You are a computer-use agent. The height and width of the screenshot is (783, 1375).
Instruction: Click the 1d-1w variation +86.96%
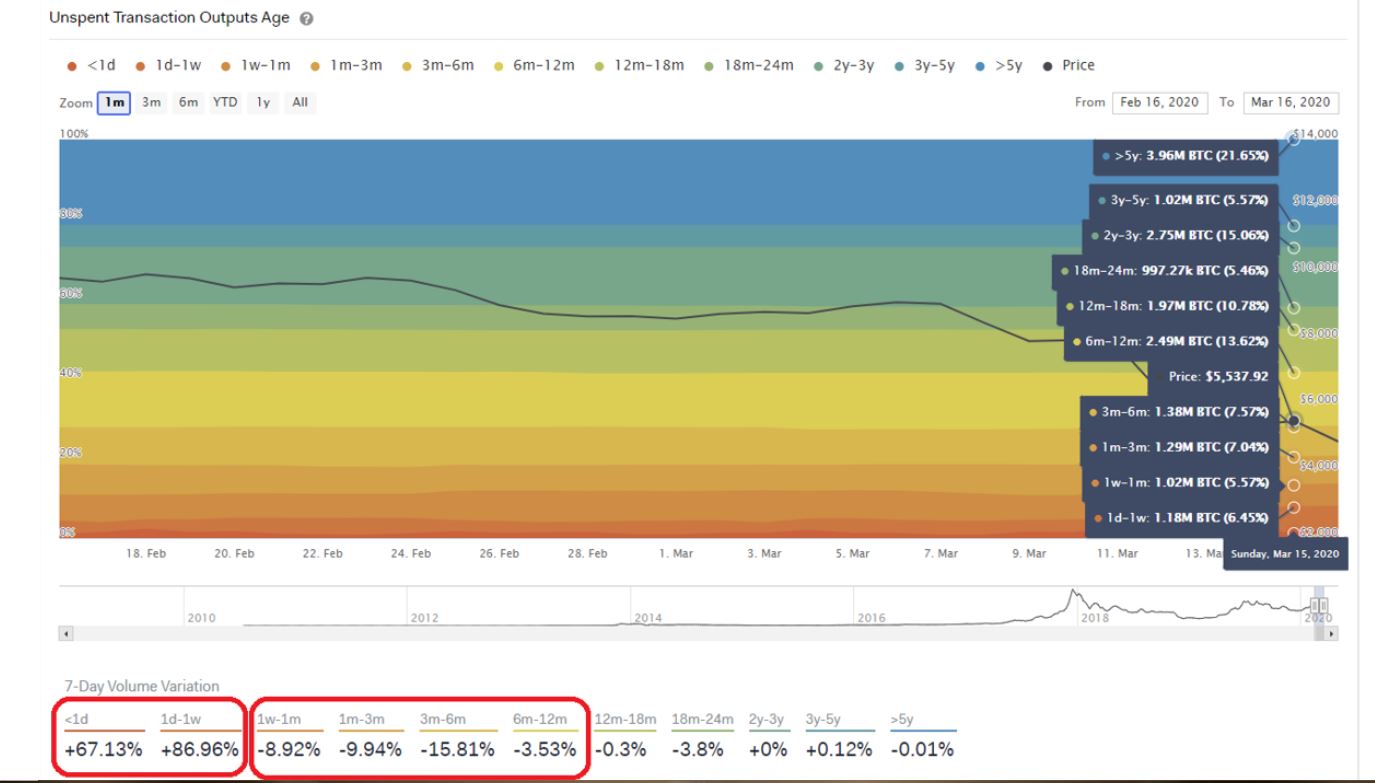[x=199, y=749]
